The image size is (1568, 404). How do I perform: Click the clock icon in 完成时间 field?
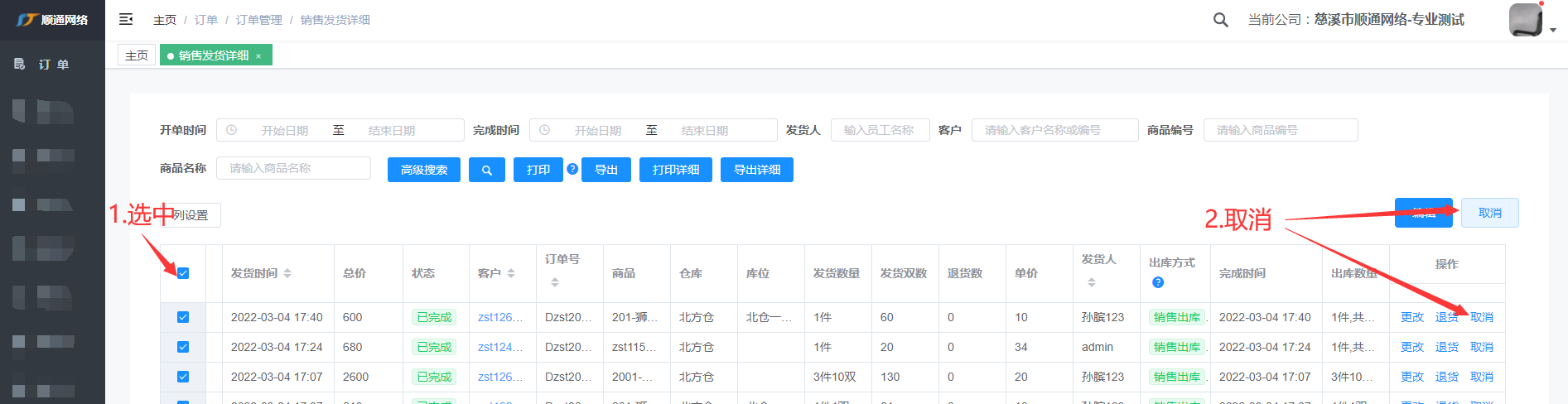pyautogui.click(x=545, y=130)
